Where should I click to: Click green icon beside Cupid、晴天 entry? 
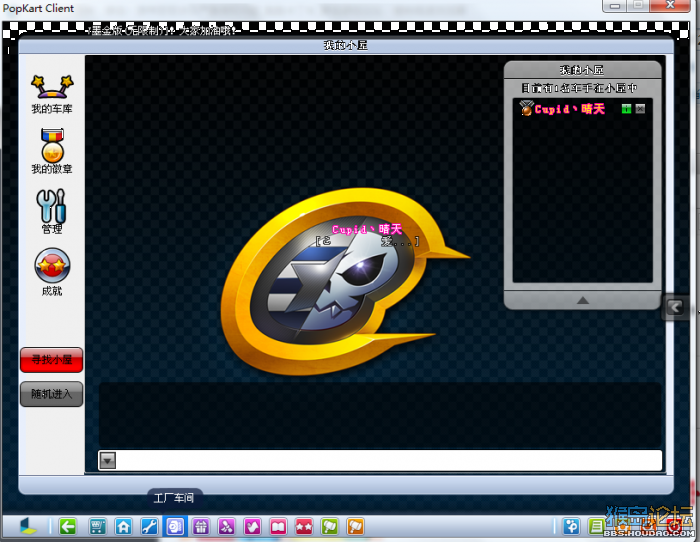(626, 108)
